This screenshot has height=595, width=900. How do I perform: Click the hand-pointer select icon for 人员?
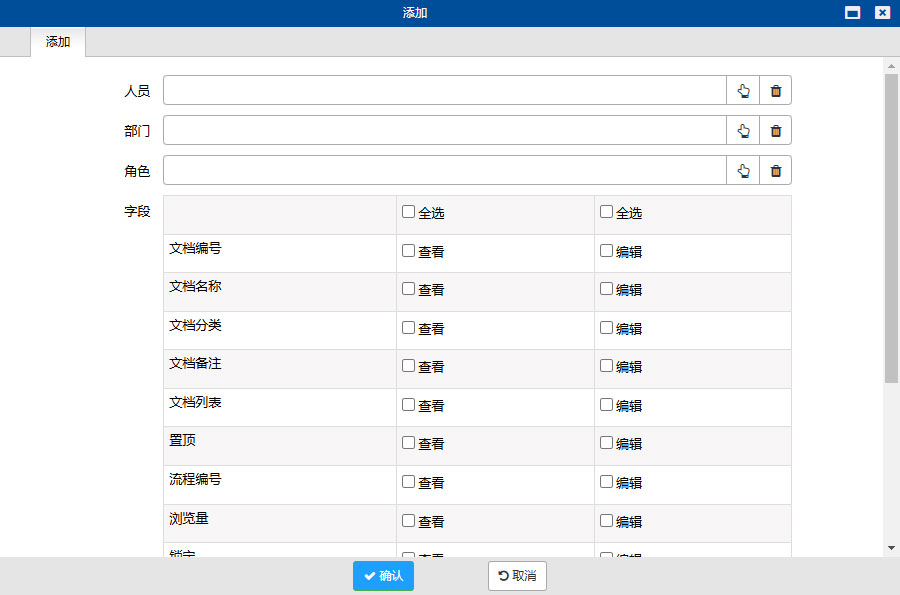(x=743, y=91)
